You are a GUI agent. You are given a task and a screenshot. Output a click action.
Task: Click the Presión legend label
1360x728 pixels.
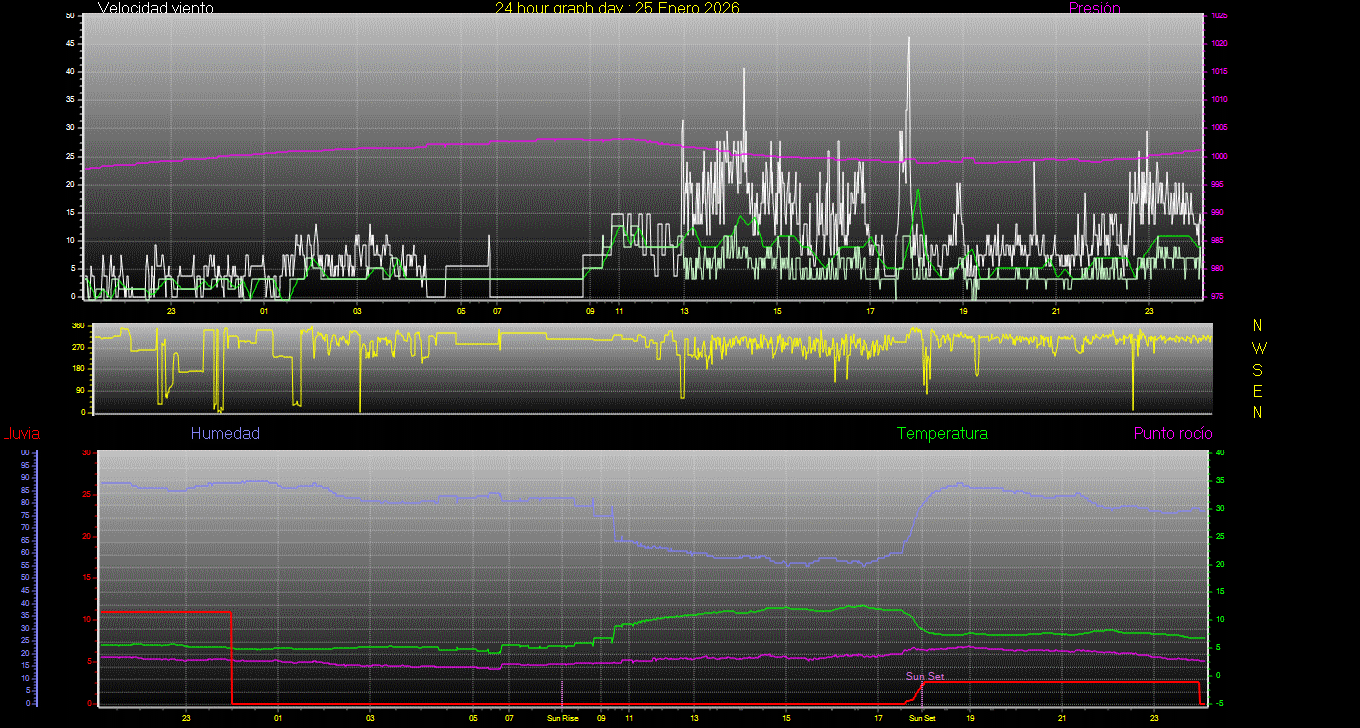1094,8
